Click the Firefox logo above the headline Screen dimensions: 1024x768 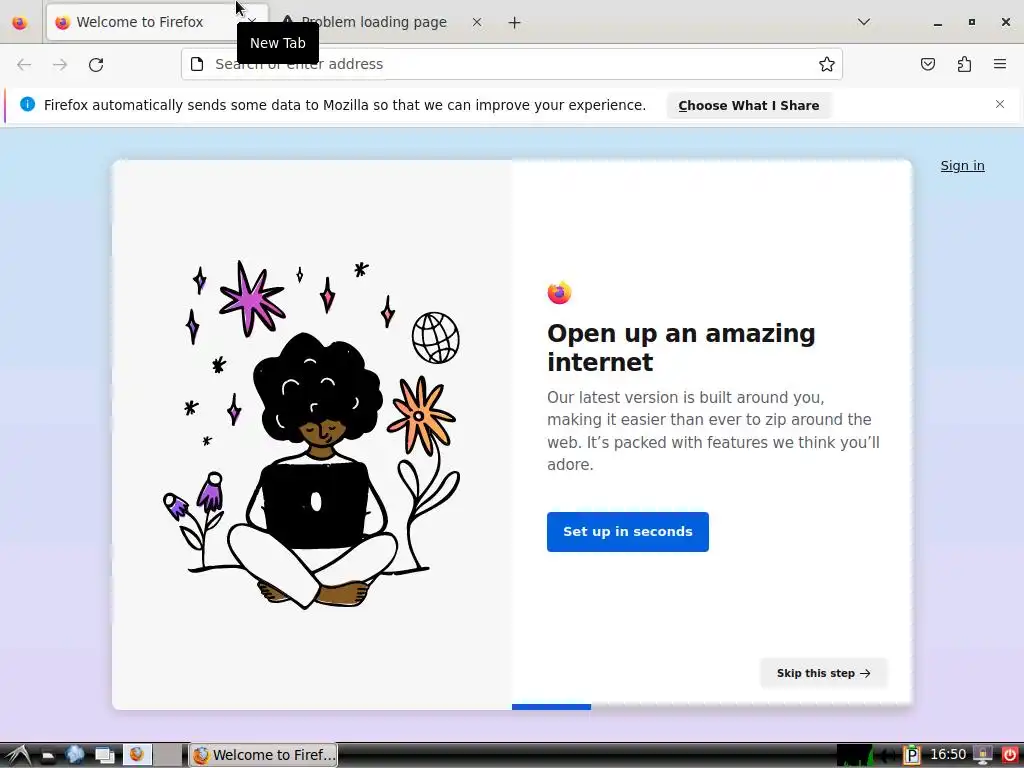560,293
